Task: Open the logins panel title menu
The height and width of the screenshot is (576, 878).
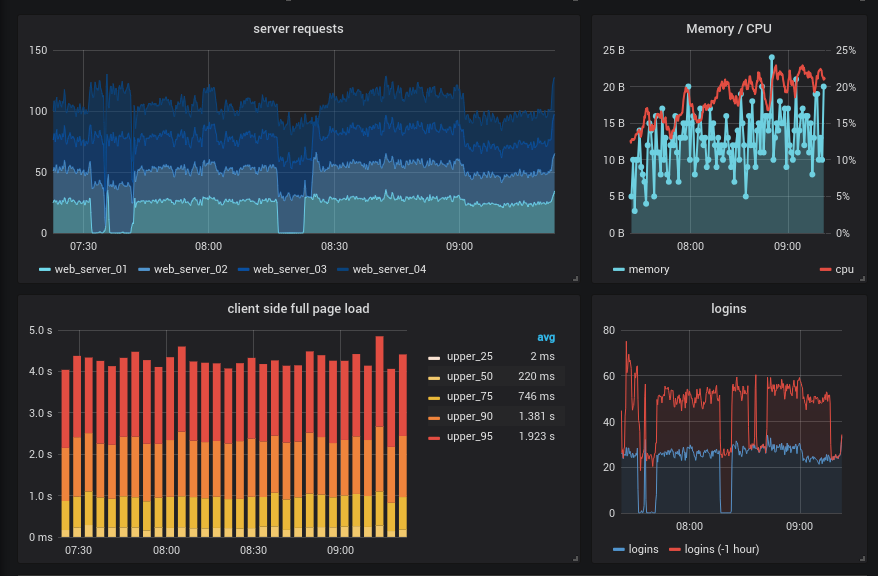Action: 729,309
